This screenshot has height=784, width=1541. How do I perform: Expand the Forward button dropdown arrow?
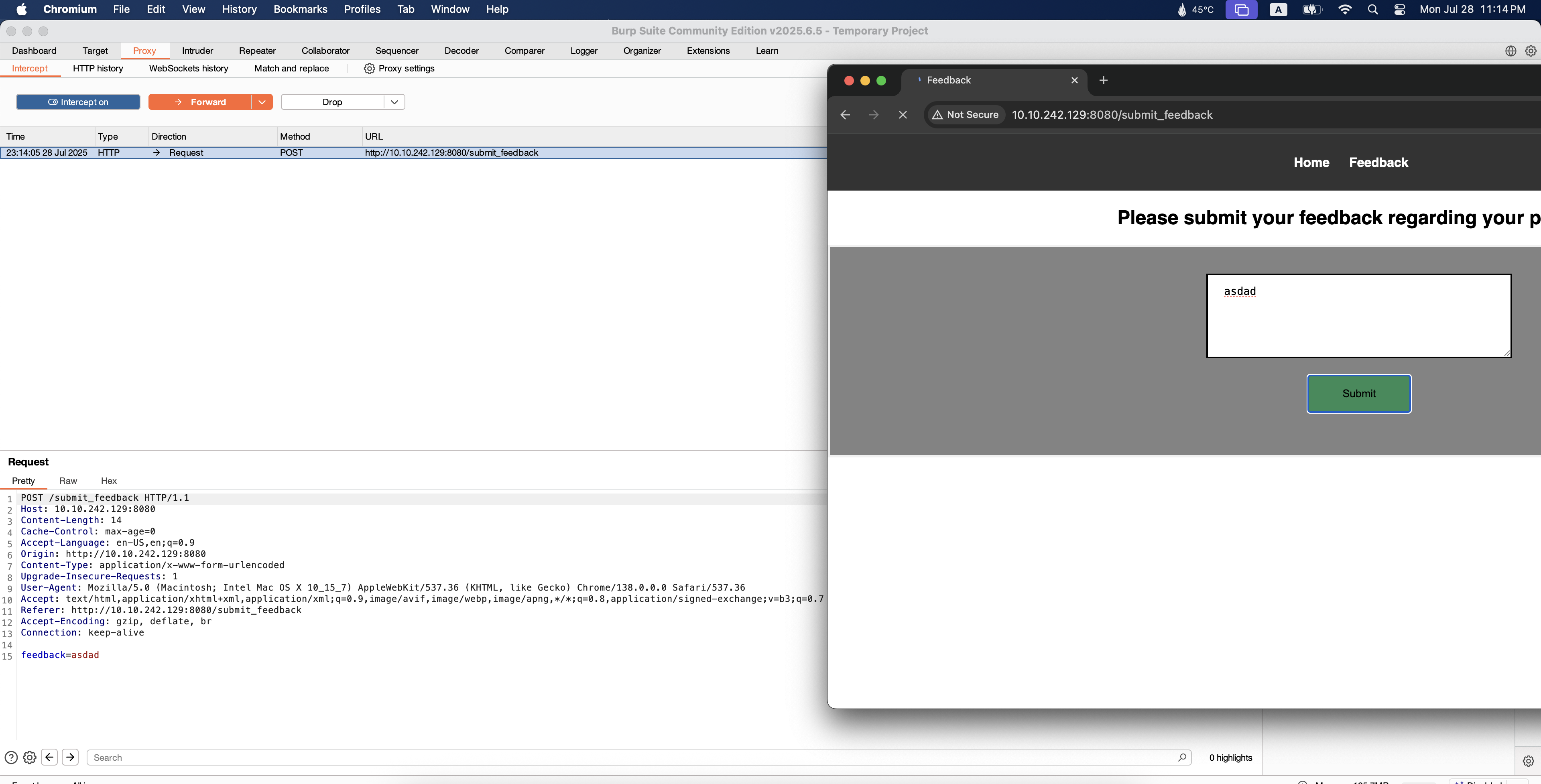click(x=262, y=102)
